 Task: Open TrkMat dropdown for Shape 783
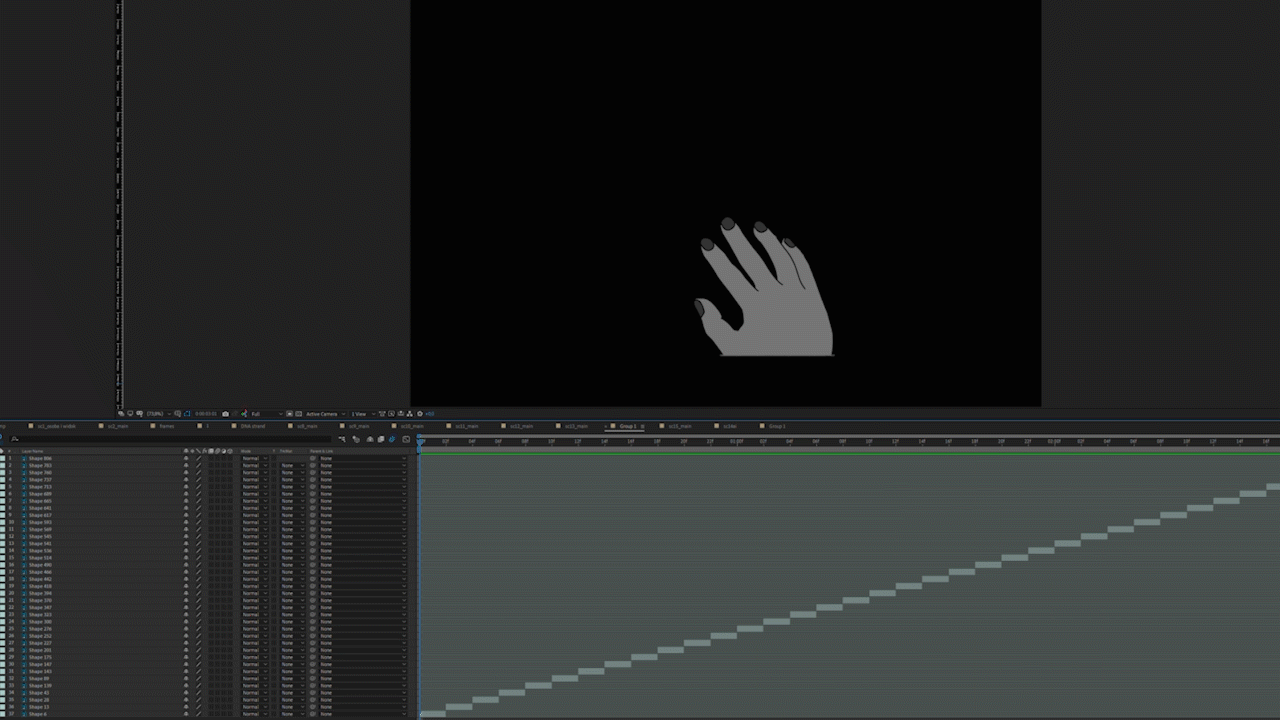tap(292, 465)
